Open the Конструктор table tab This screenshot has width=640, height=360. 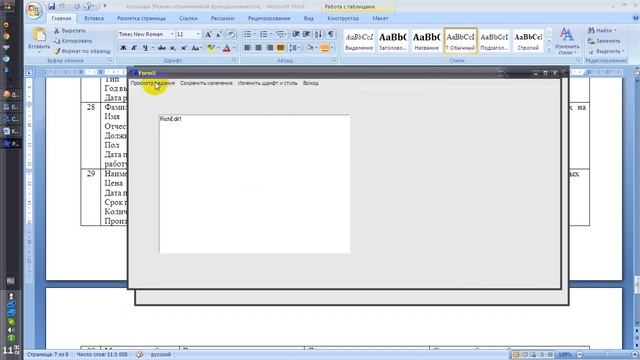(x=343, y=18)
